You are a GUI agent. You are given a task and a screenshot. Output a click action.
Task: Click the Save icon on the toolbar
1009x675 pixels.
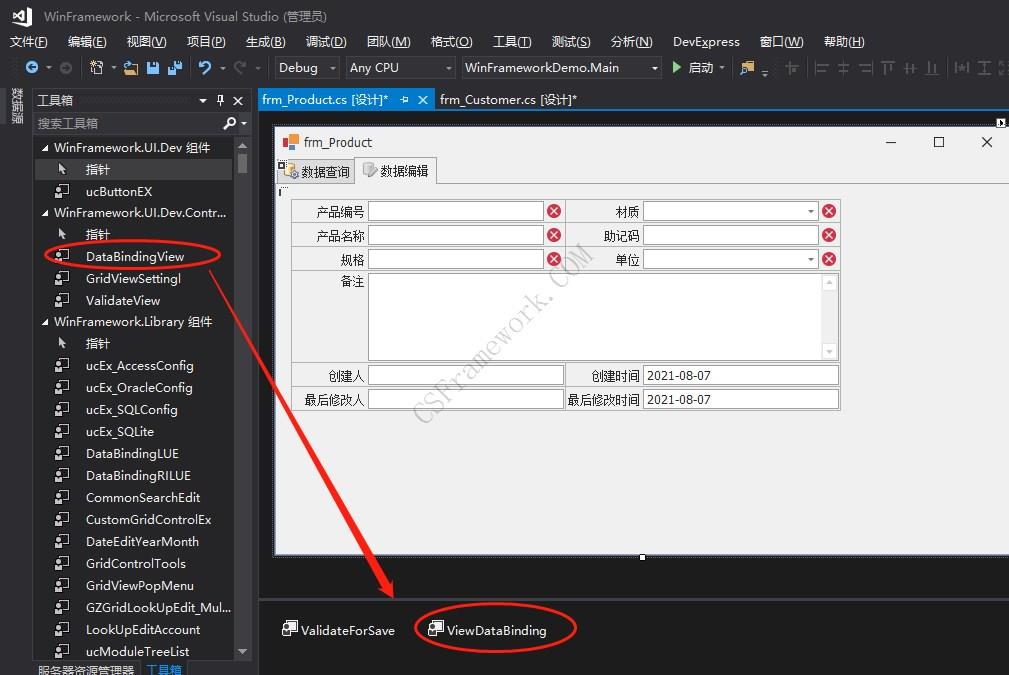click(x=153, y=67)
